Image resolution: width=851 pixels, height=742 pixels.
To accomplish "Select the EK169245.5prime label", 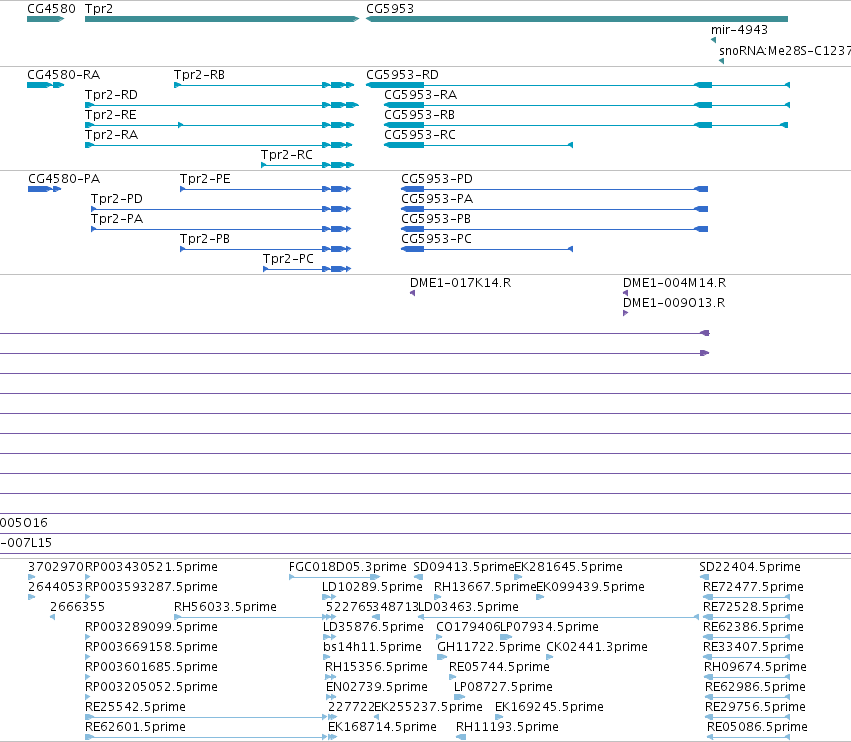I will click(x=549, y=707).
